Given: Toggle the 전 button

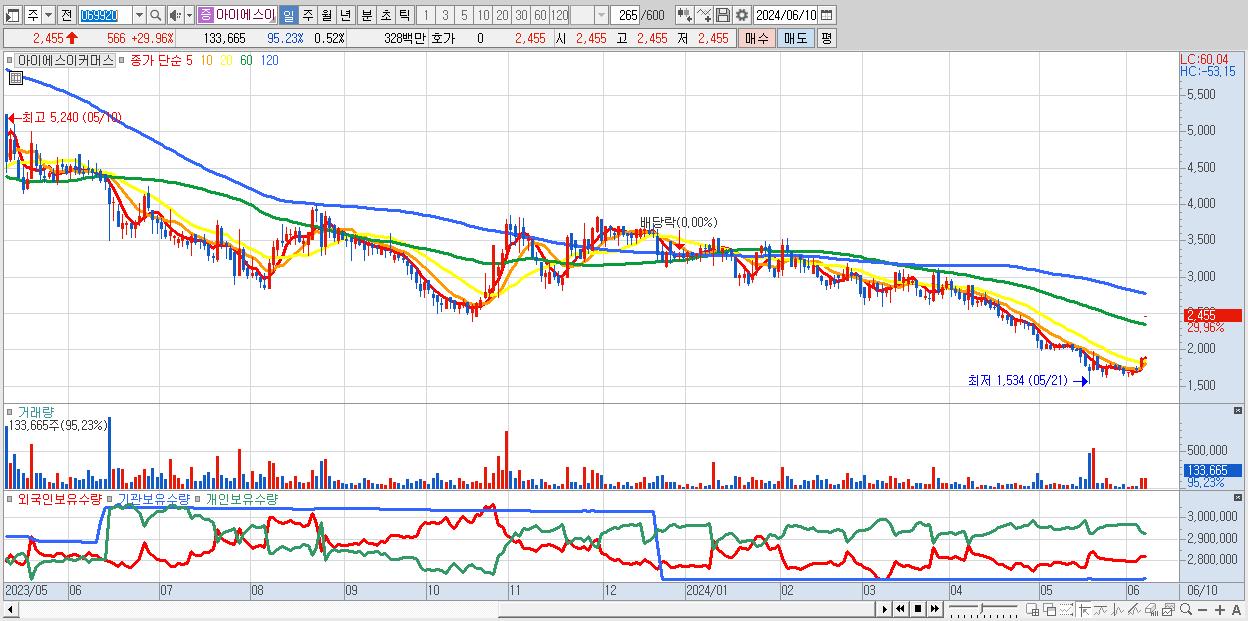Looking at the screenshot, I should click(66, 15).
